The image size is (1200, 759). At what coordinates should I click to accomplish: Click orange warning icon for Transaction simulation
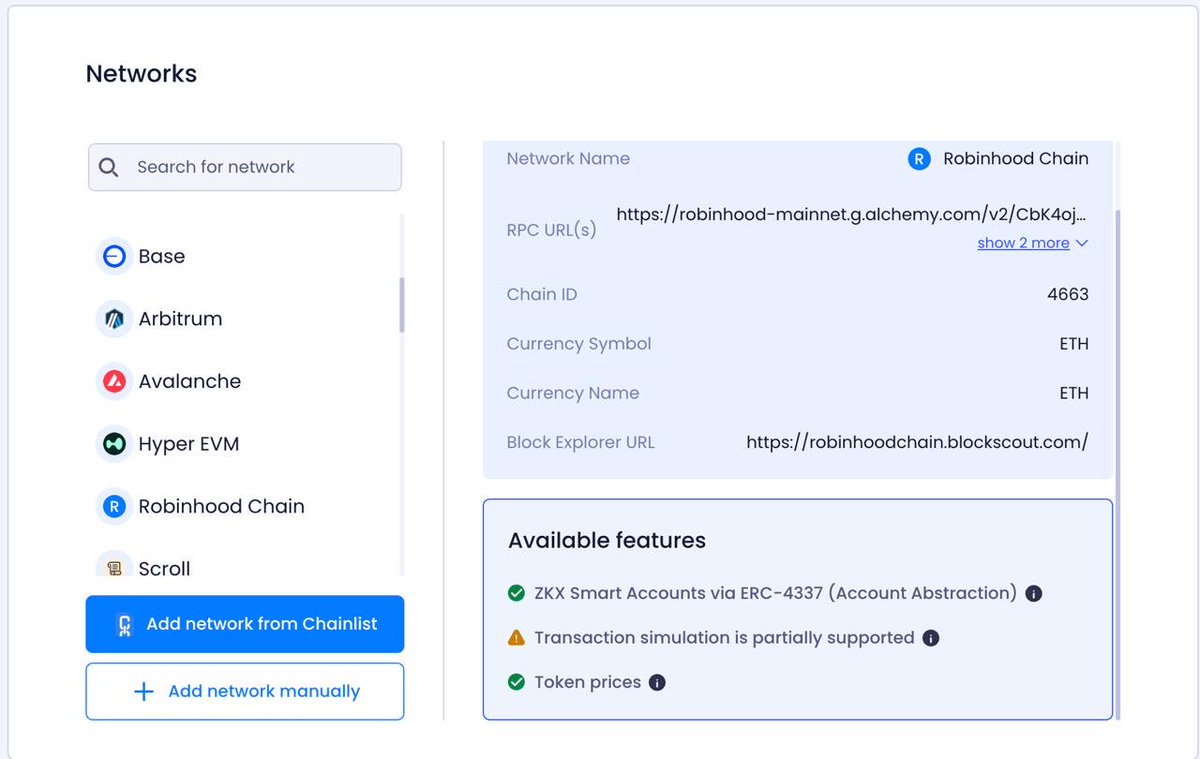pos(516,638)
